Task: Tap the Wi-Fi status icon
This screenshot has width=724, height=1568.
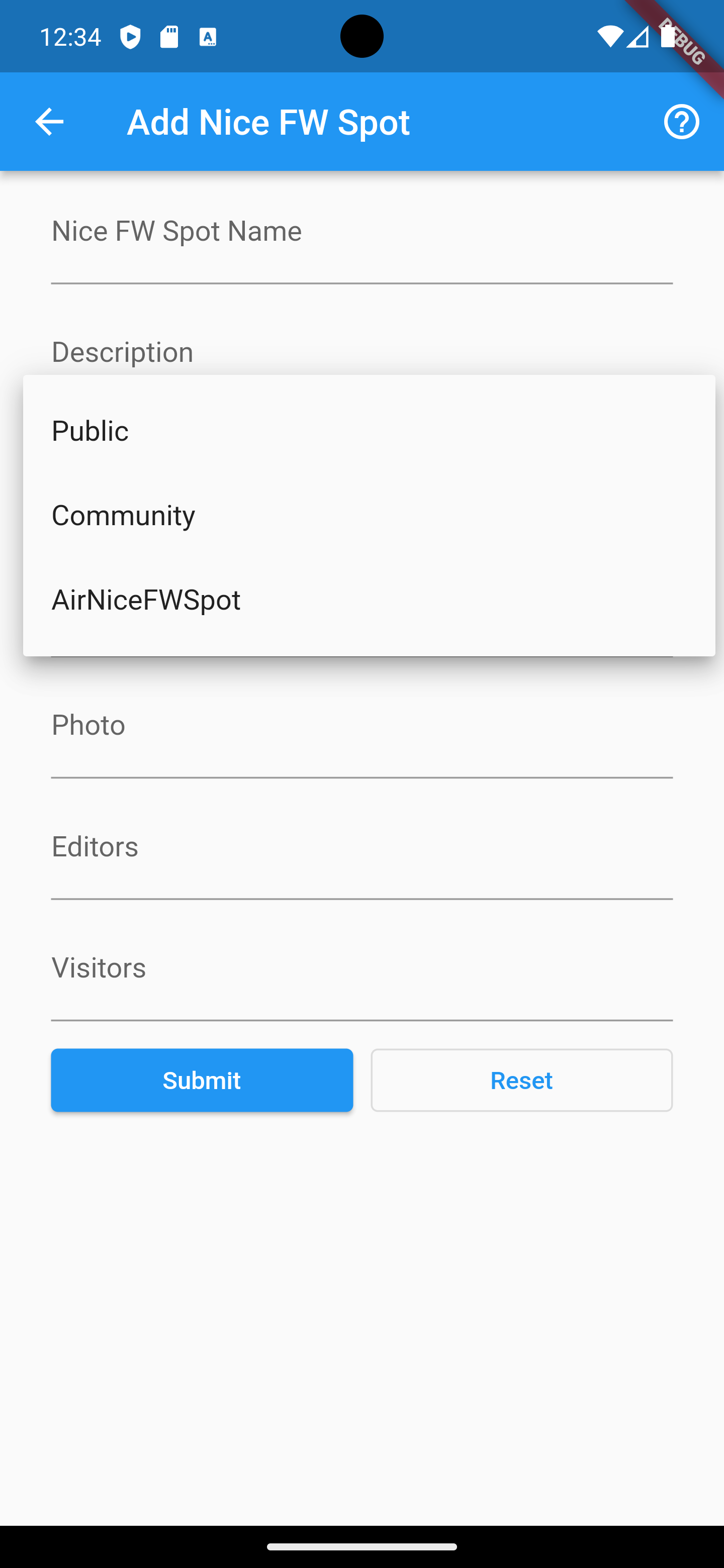Action: (x=608, y=37)
